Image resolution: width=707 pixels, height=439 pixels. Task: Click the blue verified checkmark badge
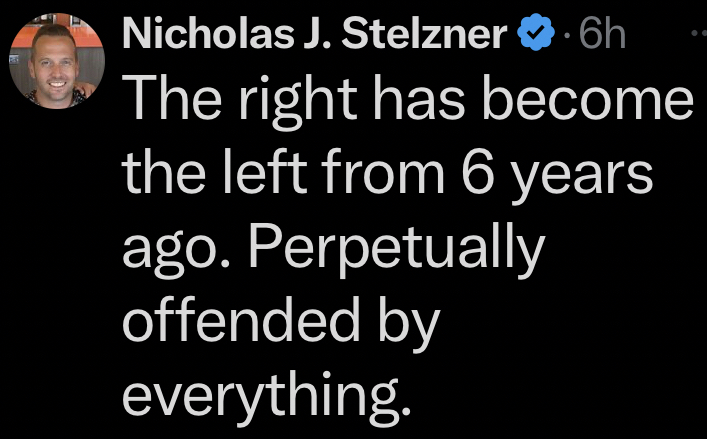tap(536, 36)
